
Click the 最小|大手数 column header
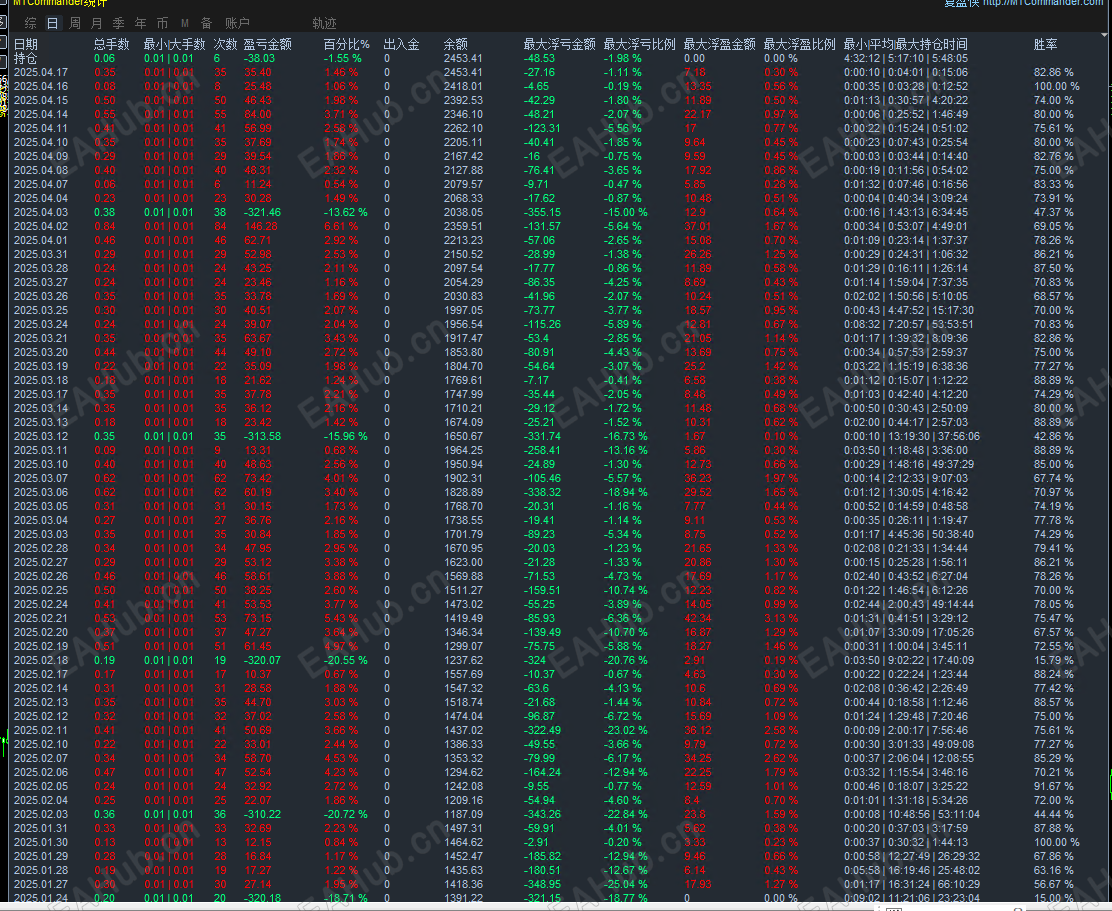tap(174, 44)
